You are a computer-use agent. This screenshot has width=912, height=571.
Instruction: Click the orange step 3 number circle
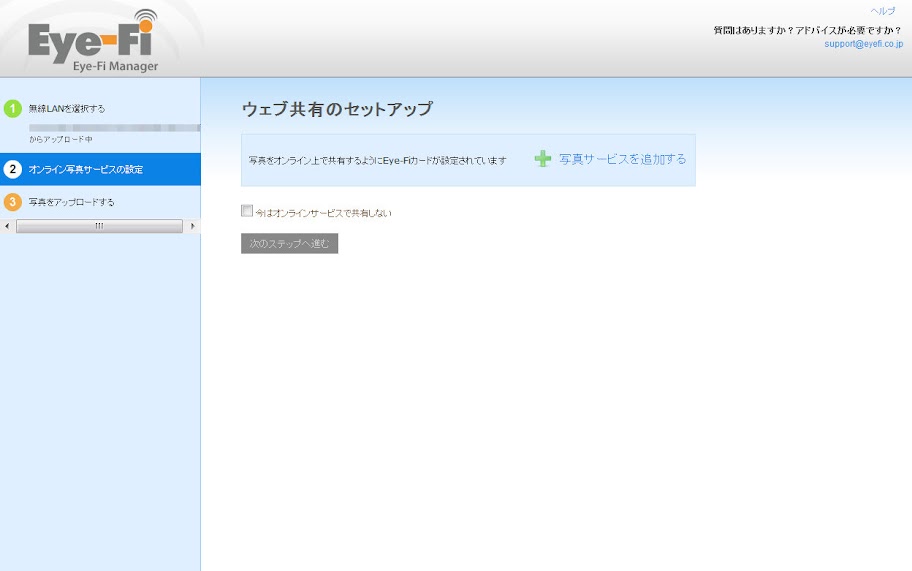pyautogui.click(x=13, y=202)
